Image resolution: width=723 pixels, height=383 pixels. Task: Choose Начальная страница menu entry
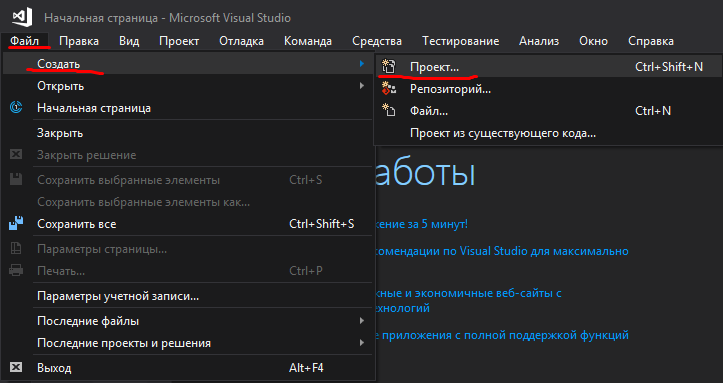(187, 108)
